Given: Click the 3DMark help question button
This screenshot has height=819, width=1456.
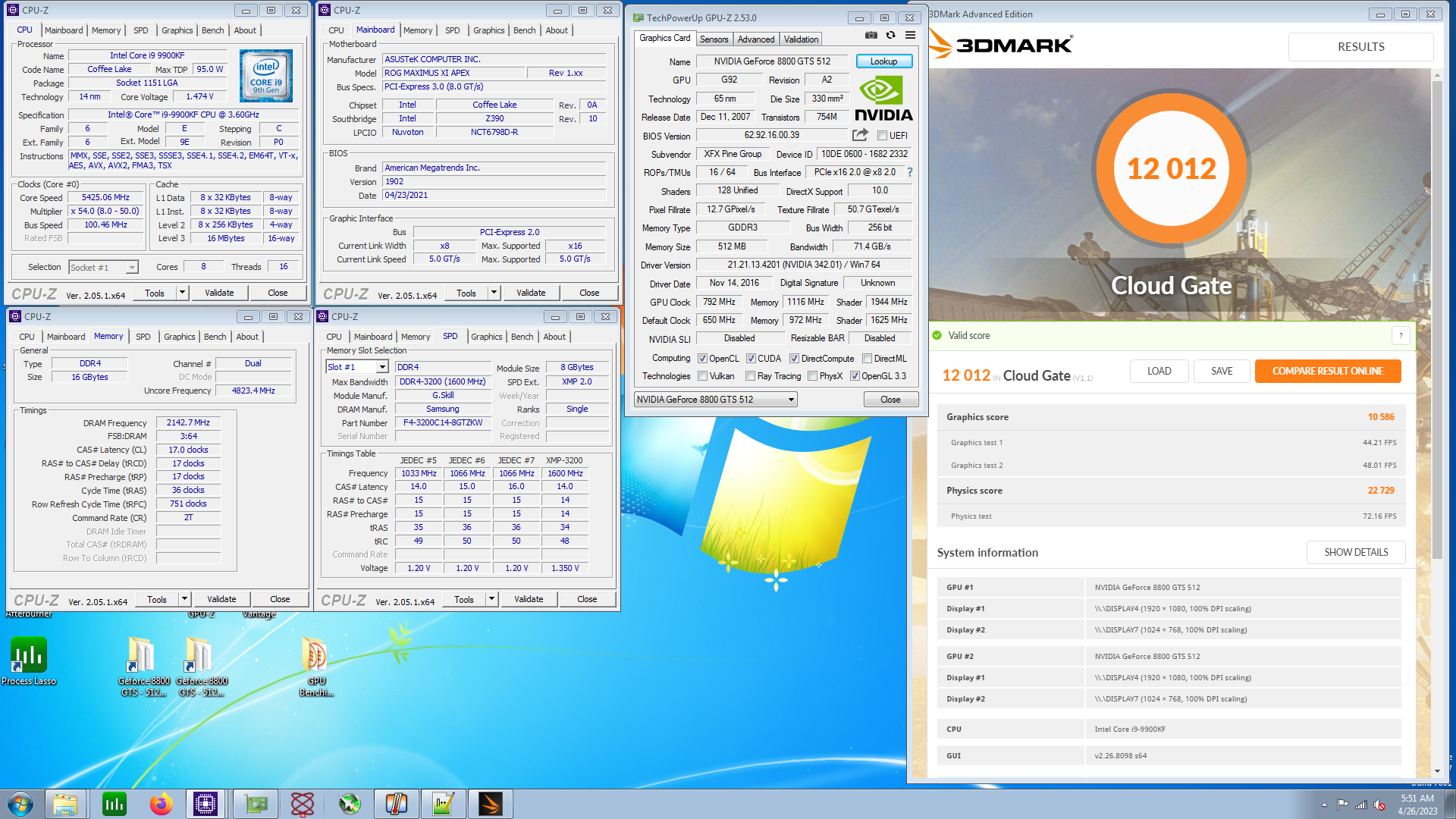Looking at the screenshot, I should point(1401,335).
